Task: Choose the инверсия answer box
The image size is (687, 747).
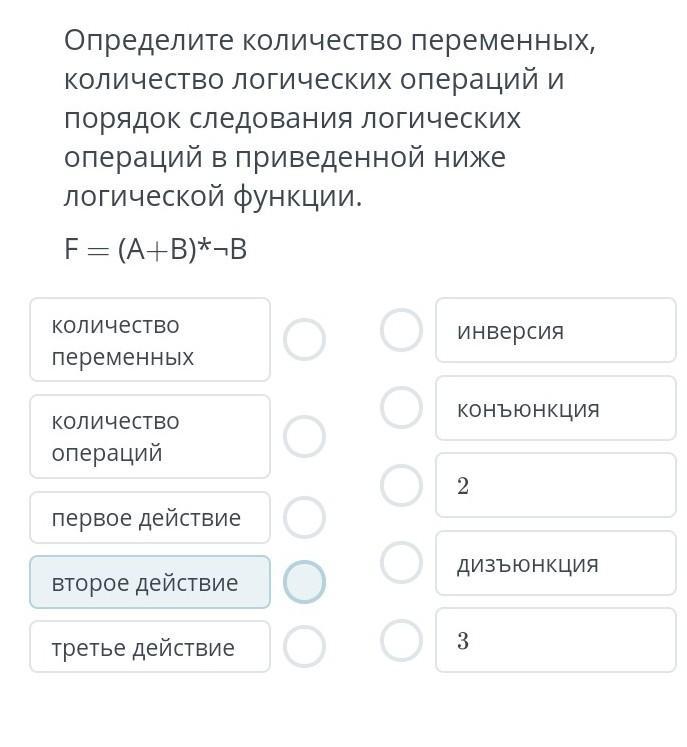Action: [556, 330]
